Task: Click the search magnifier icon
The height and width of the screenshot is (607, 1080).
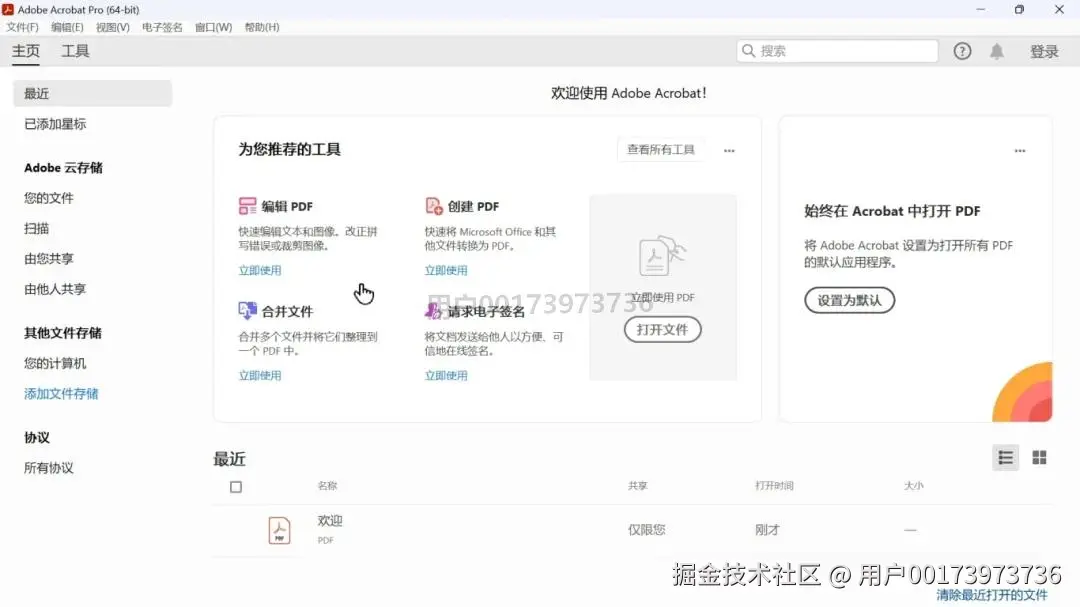Action: [748, 50]
